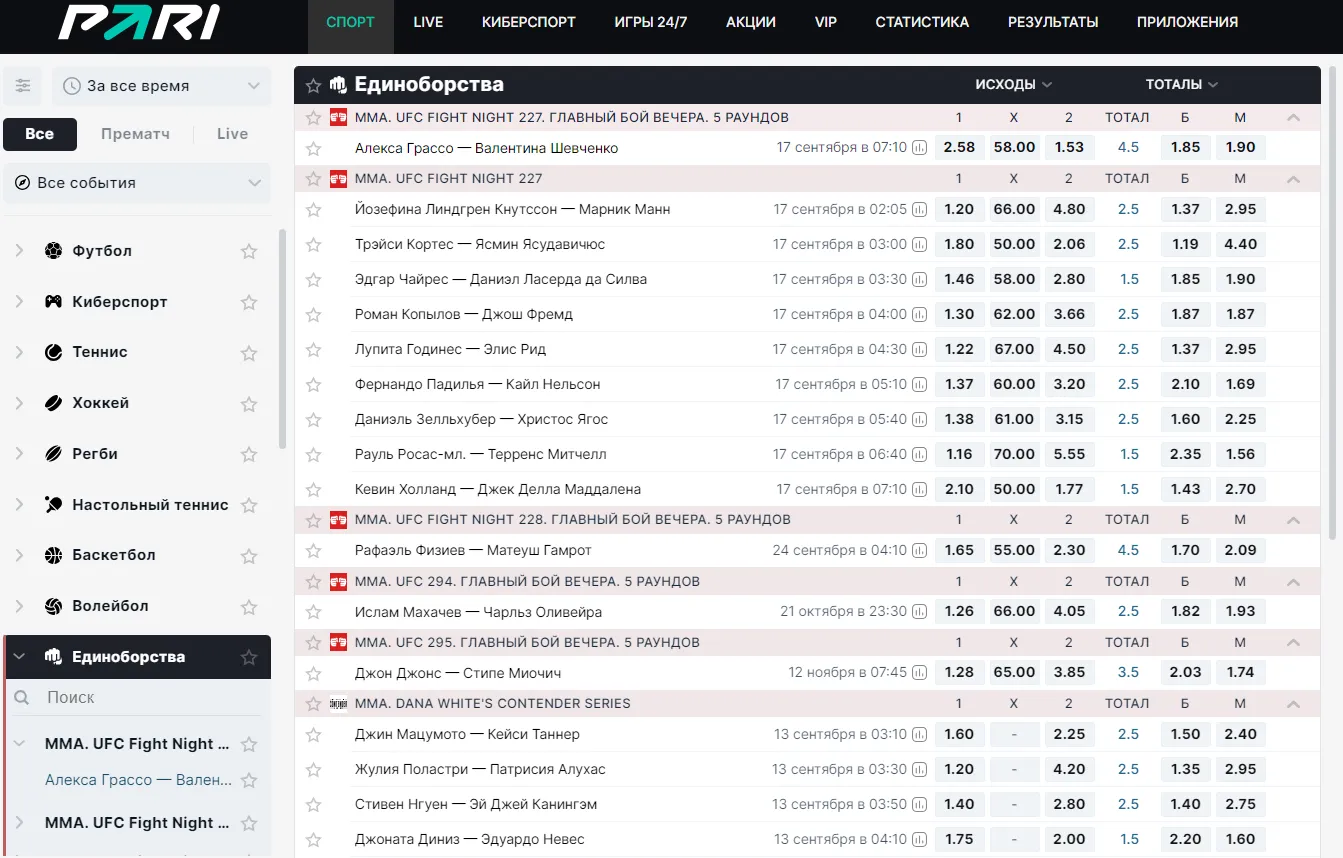The image size is (1343, 858).
Task: Click the Регби ball icon
Action: tap(54, 454)
